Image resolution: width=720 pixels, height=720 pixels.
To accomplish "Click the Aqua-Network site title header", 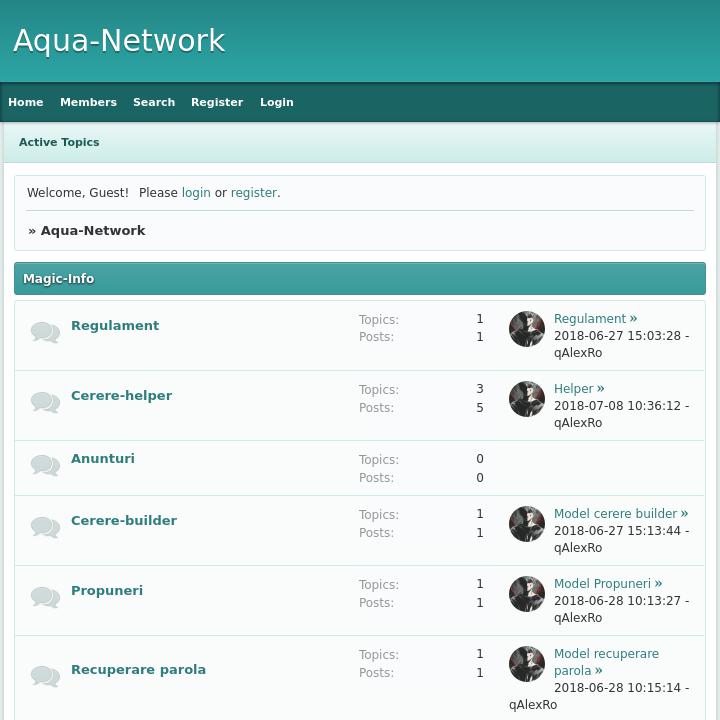I will 119,41.
